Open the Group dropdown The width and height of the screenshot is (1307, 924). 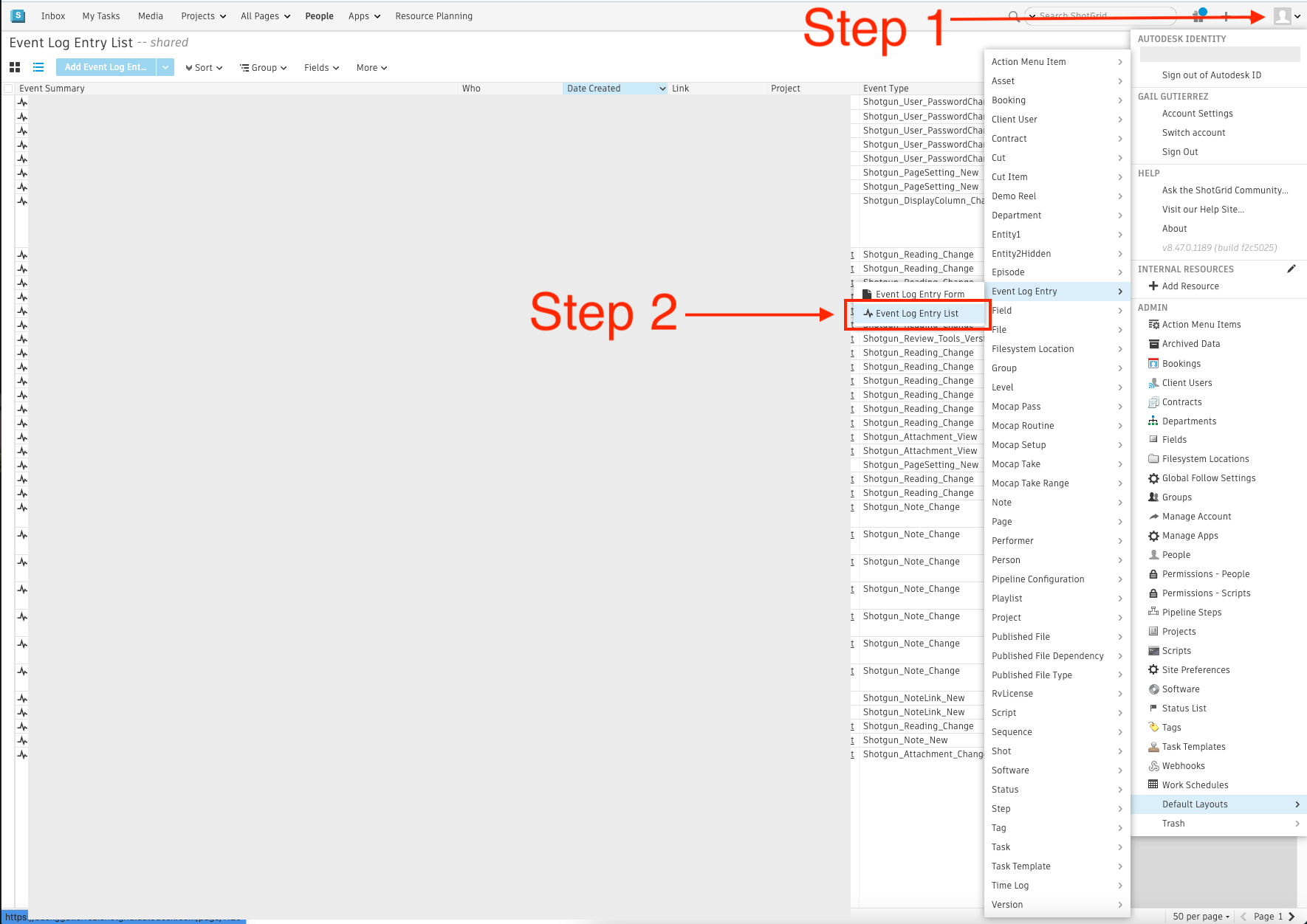coord(264,68)
